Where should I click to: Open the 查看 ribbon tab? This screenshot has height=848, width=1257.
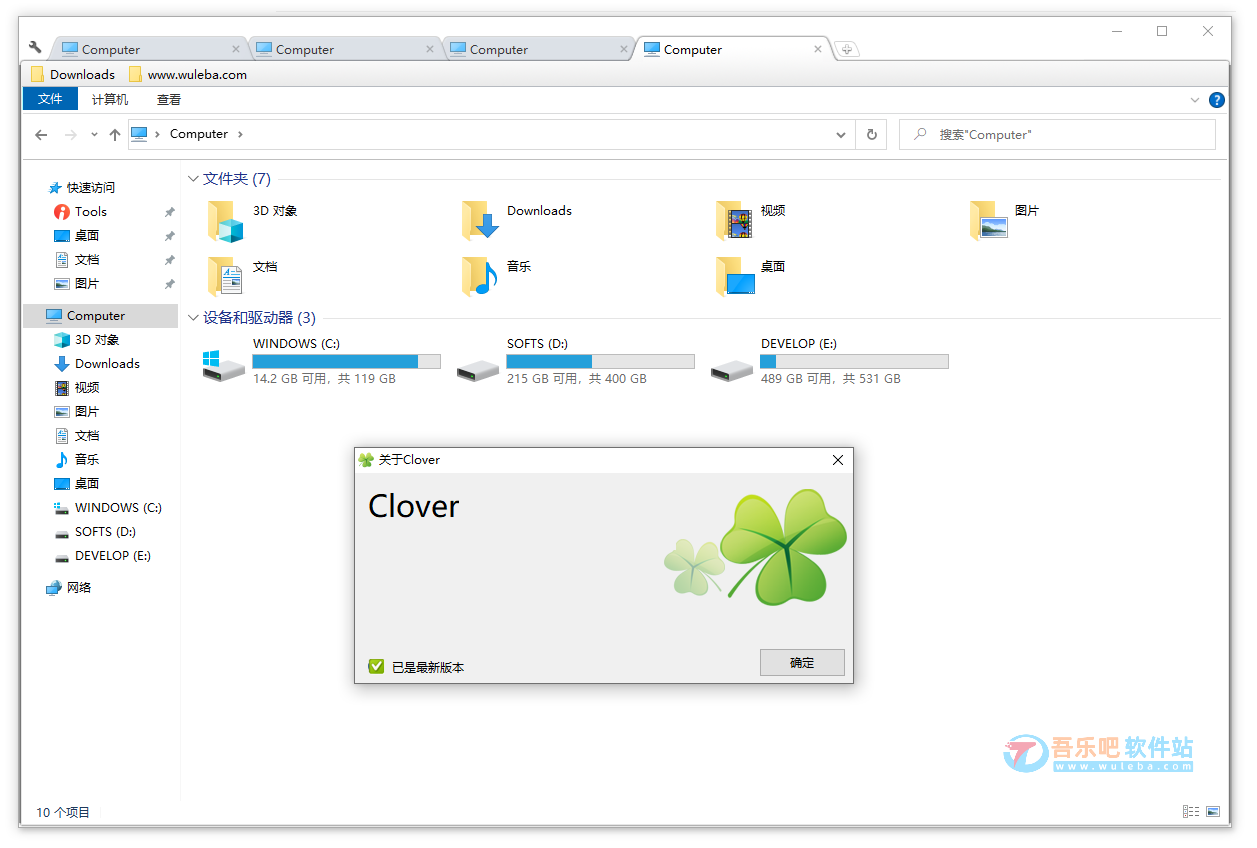(x=169, y=100)
